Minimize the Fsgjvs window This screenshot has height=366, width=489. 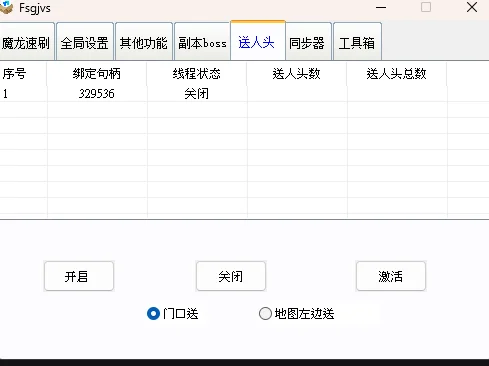pyautogui.click(x=381, y=7)
